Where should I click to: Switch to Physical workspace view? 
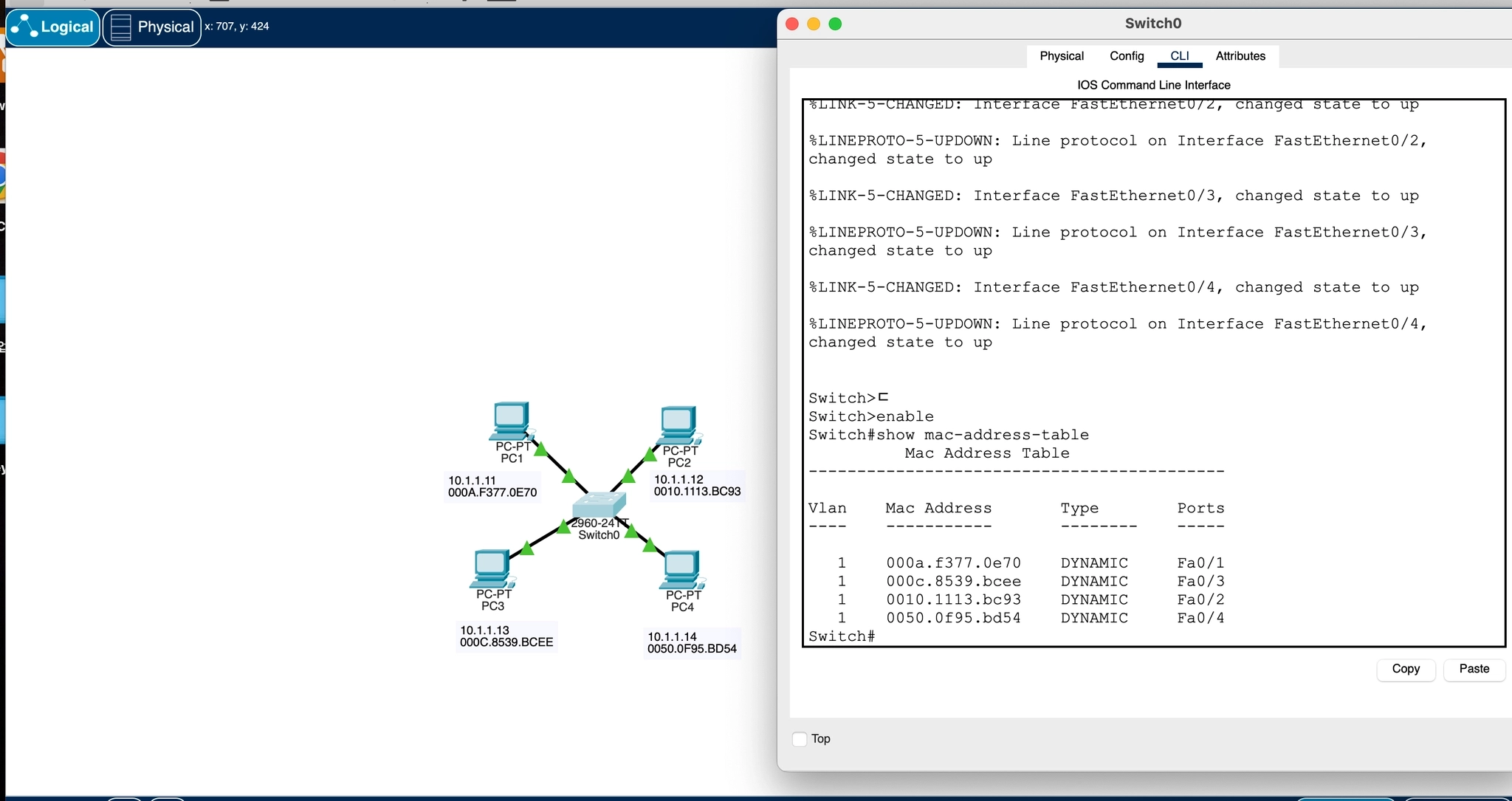coord(152,27)
